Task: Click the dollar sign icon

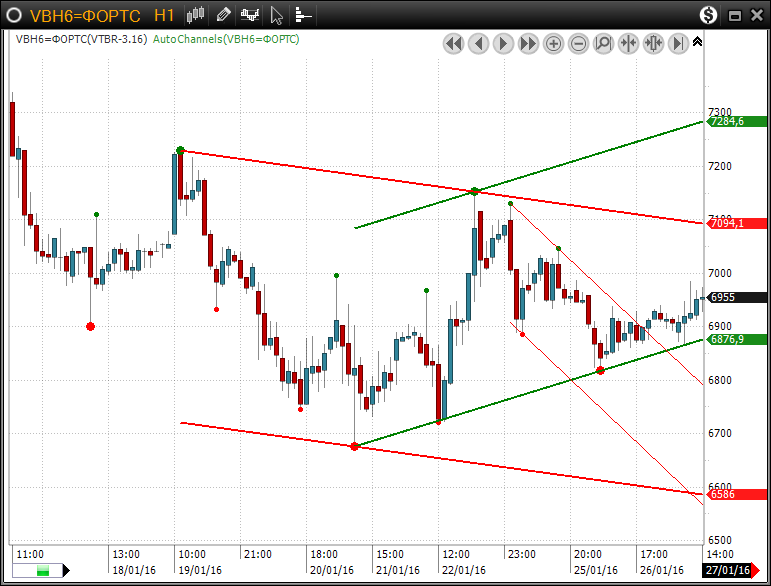Action: pyautogui.click(x=708, y=15)
